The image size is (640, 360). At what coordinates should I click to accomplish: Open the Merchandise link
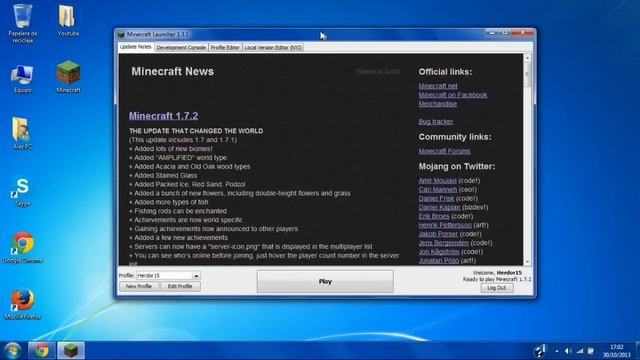tap(438, 104)
